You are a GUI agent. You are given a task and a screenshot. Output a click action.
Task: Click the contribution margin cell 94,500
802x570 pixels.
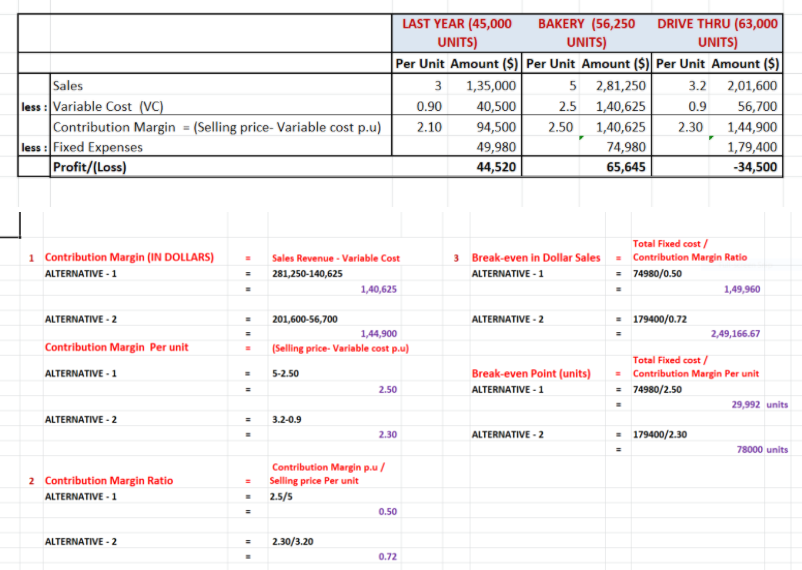pyautogui.click(x=496, y=127)
